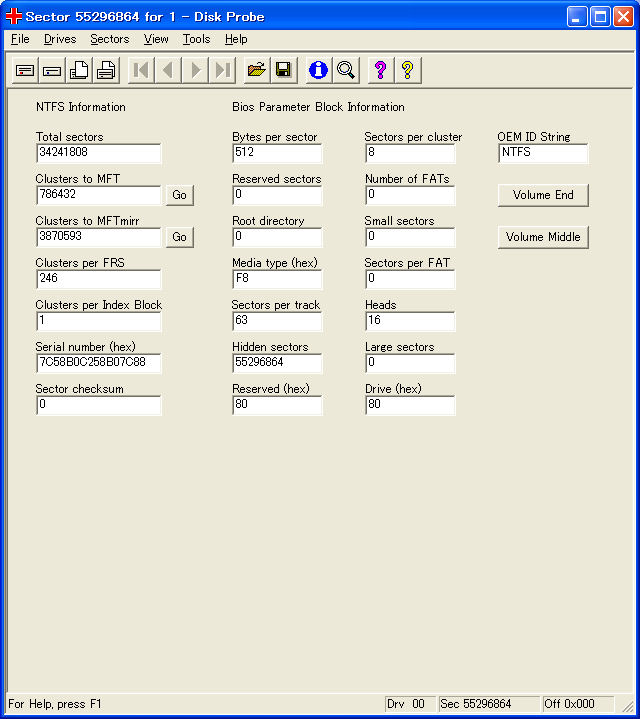Go to next sector toolbar arrow
This screenshot has width=640, height=719.
point(195,71)
